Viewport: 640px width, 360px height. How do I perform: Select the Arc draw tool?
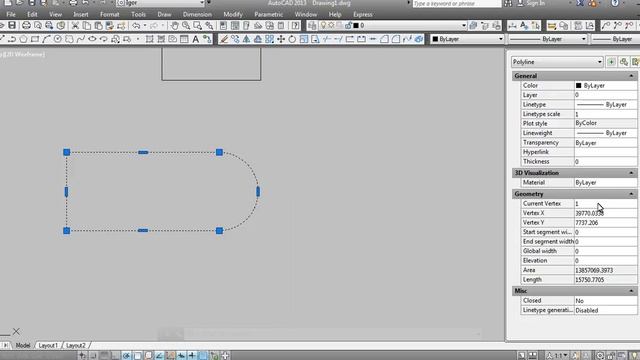pos(46,39)
